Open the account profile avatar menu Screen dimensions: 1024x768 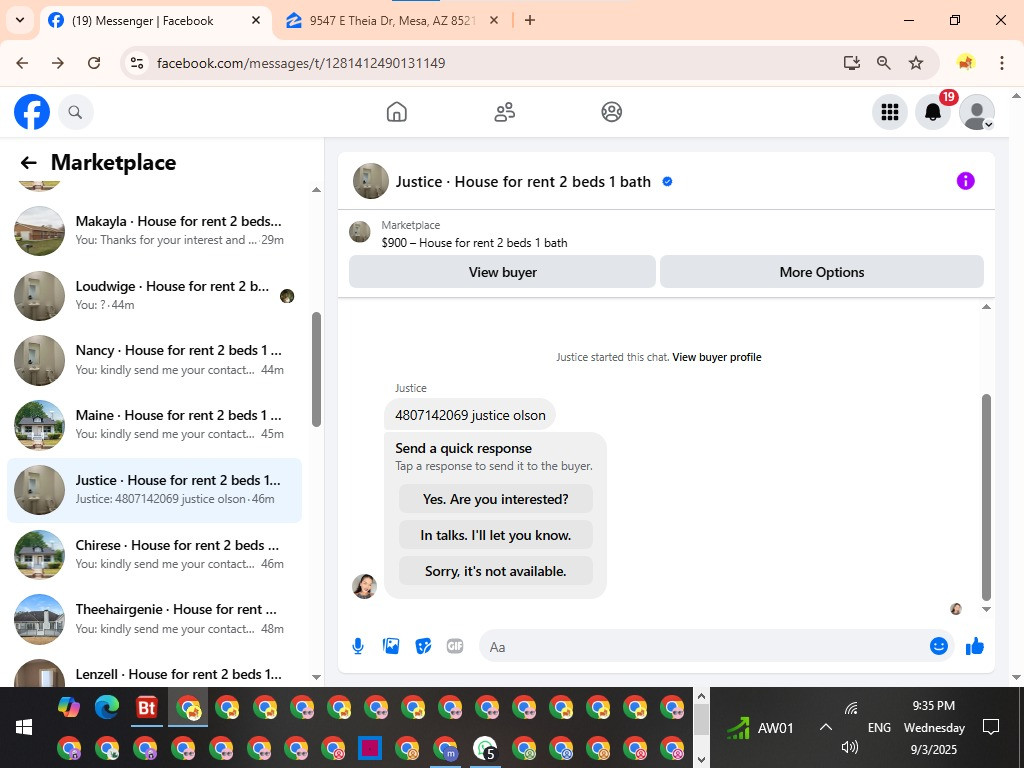(976, 112)
